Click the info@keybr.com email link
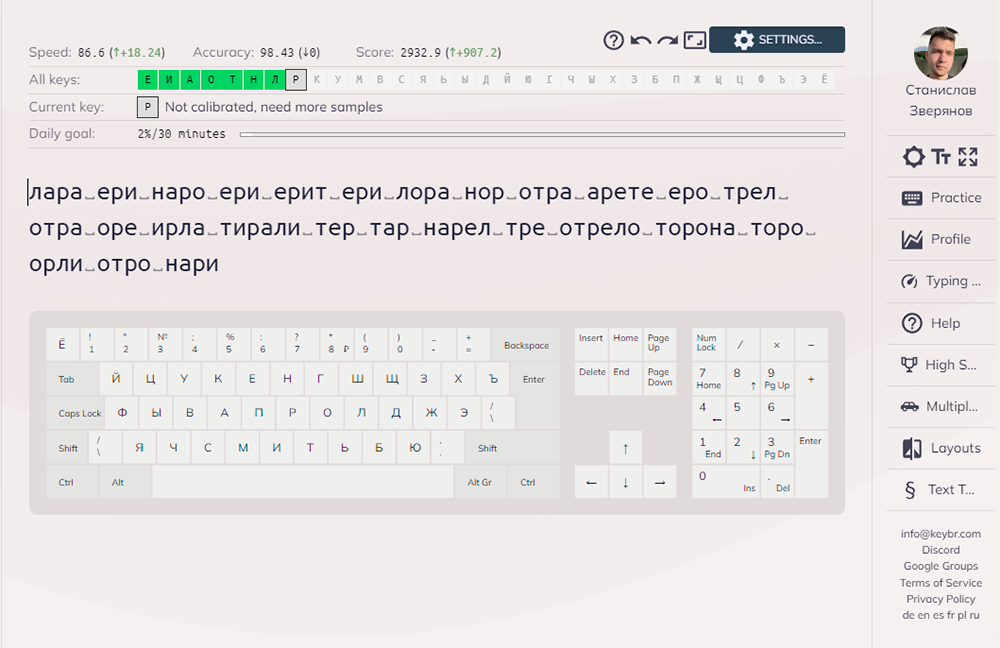The image size is (1000, 648). pos(941,534)
